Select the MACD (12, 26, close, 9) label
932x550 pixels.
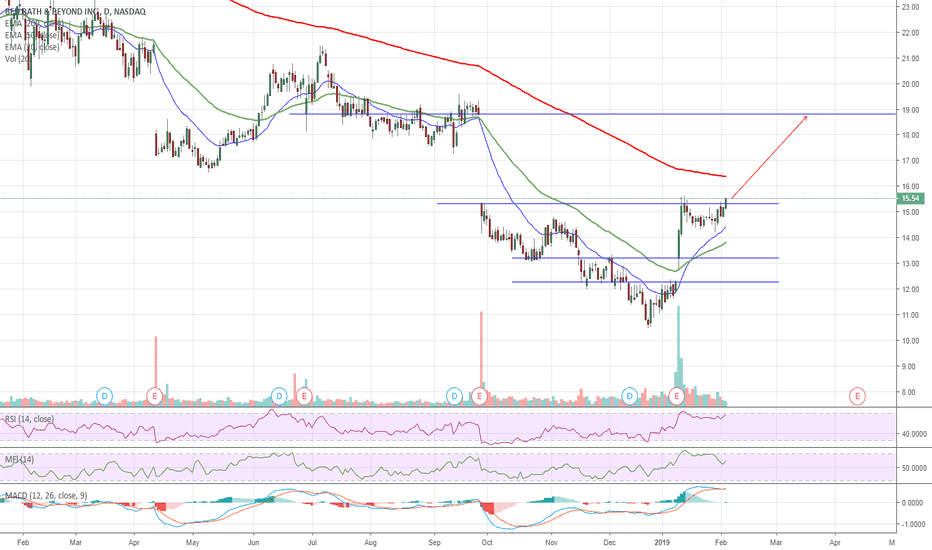[46, 495]
